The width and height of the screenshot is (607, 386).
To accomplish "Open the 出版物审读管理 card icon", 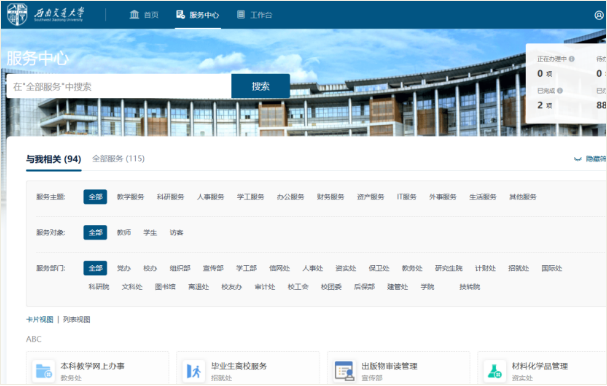I will point(345,371).
